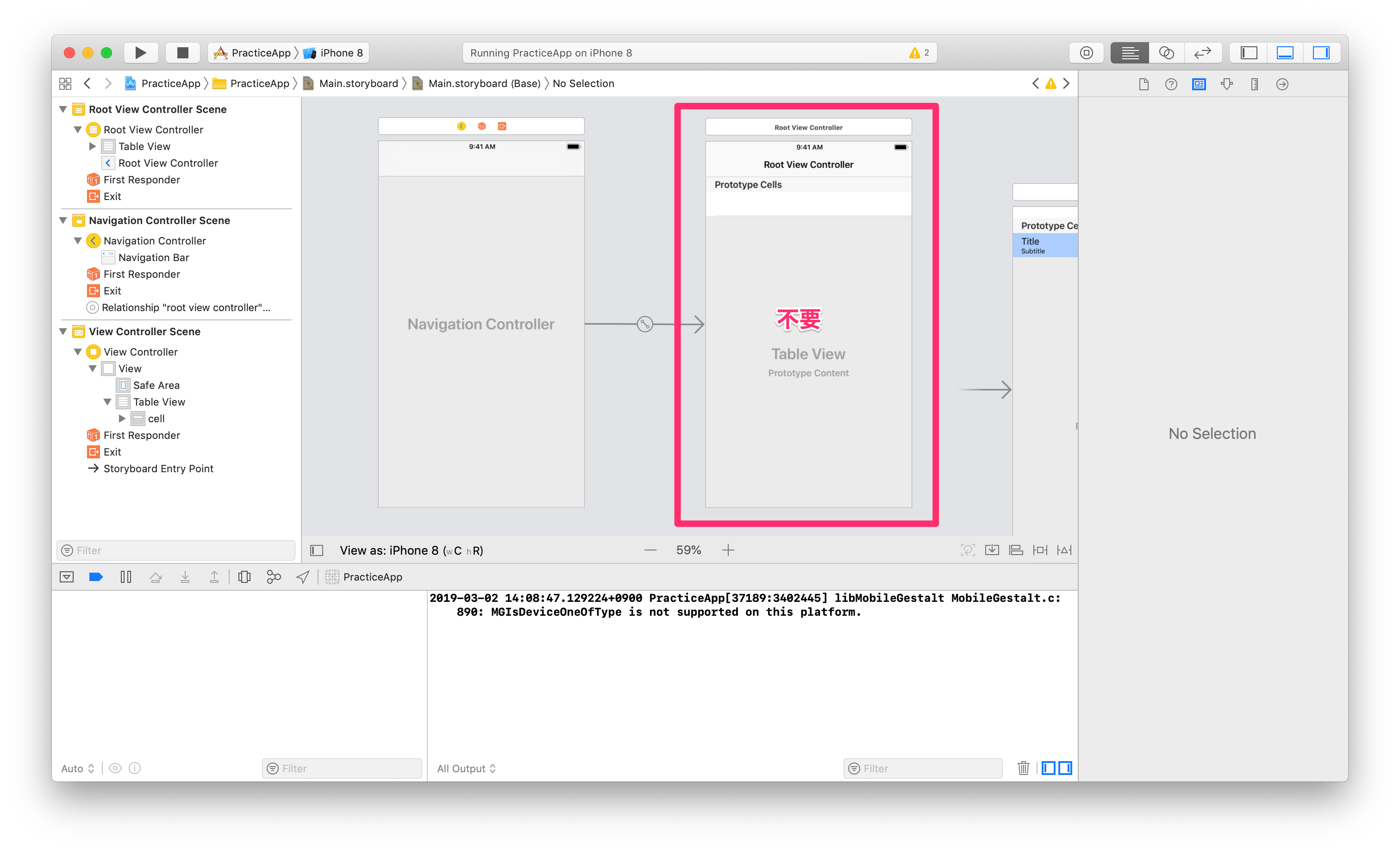
Task: Toggle breakpoints activation in debug bar
Action: click(96, 577)
